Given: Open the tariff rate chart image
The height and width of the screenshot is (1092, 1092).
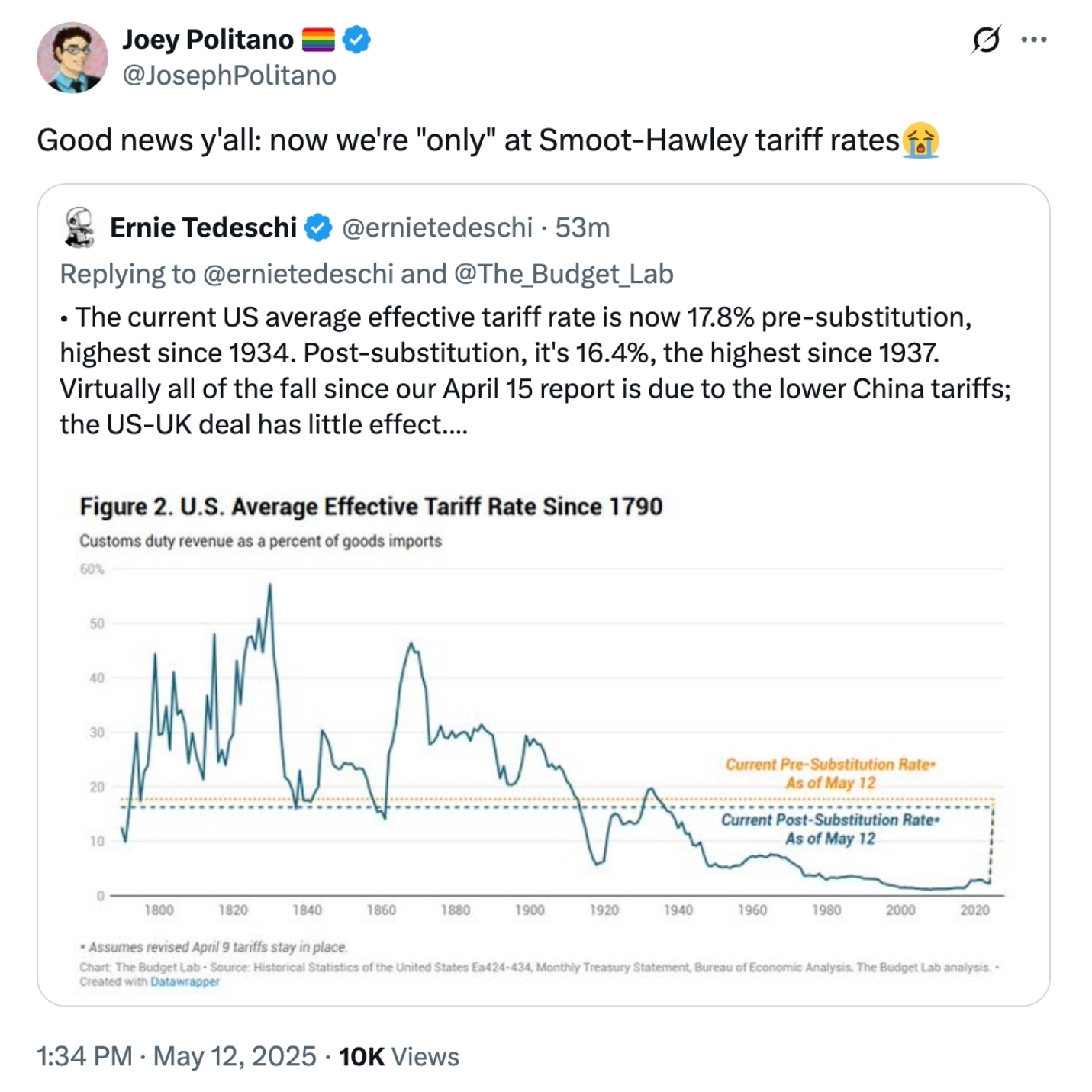Looking at the screenshot, I should click(542, 733).
